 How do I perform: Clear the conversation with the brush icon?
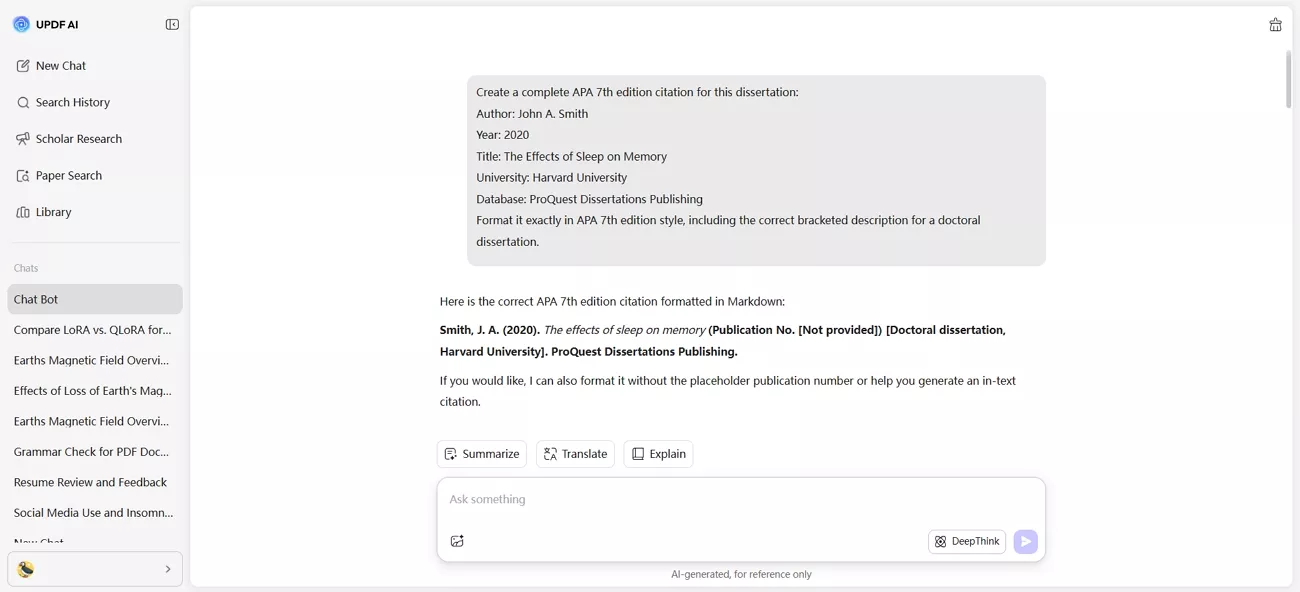[1275, 24]
